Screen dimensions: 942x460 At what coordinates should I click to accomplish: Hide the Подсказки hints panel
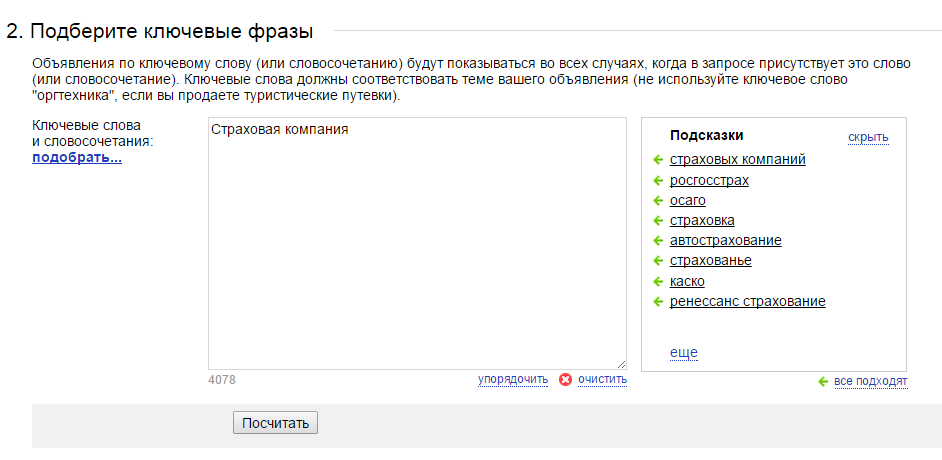868,138
